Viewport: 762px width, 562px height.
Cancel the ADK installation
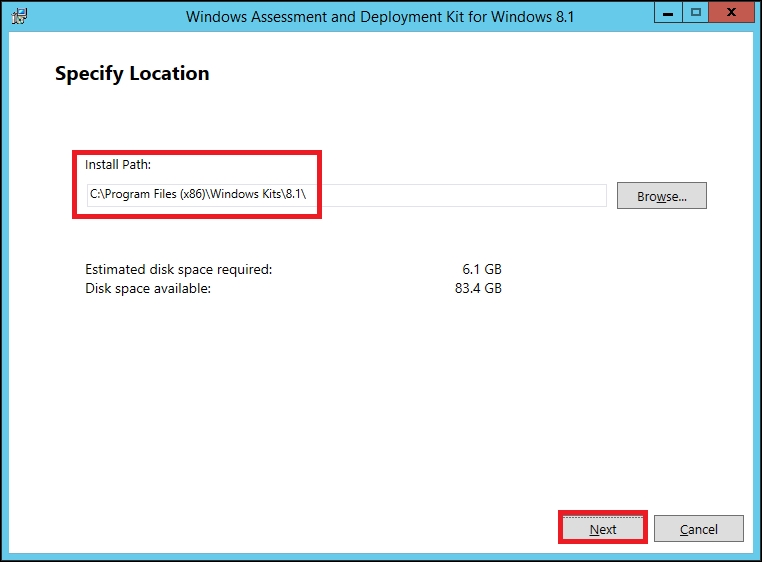click(x=698, y=528)
